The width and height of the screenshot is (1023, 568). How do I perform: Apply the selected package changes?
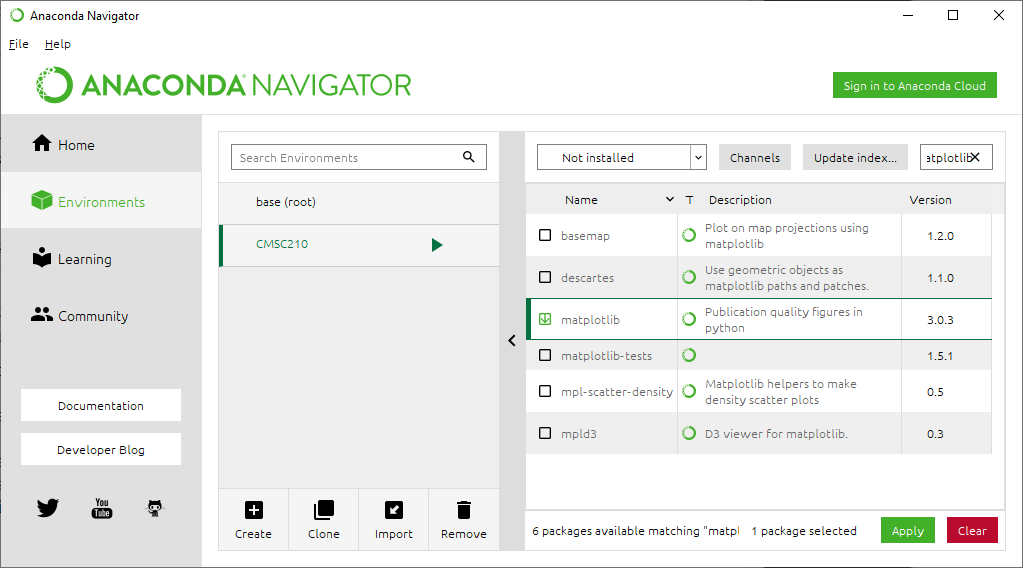pos(908,530)
